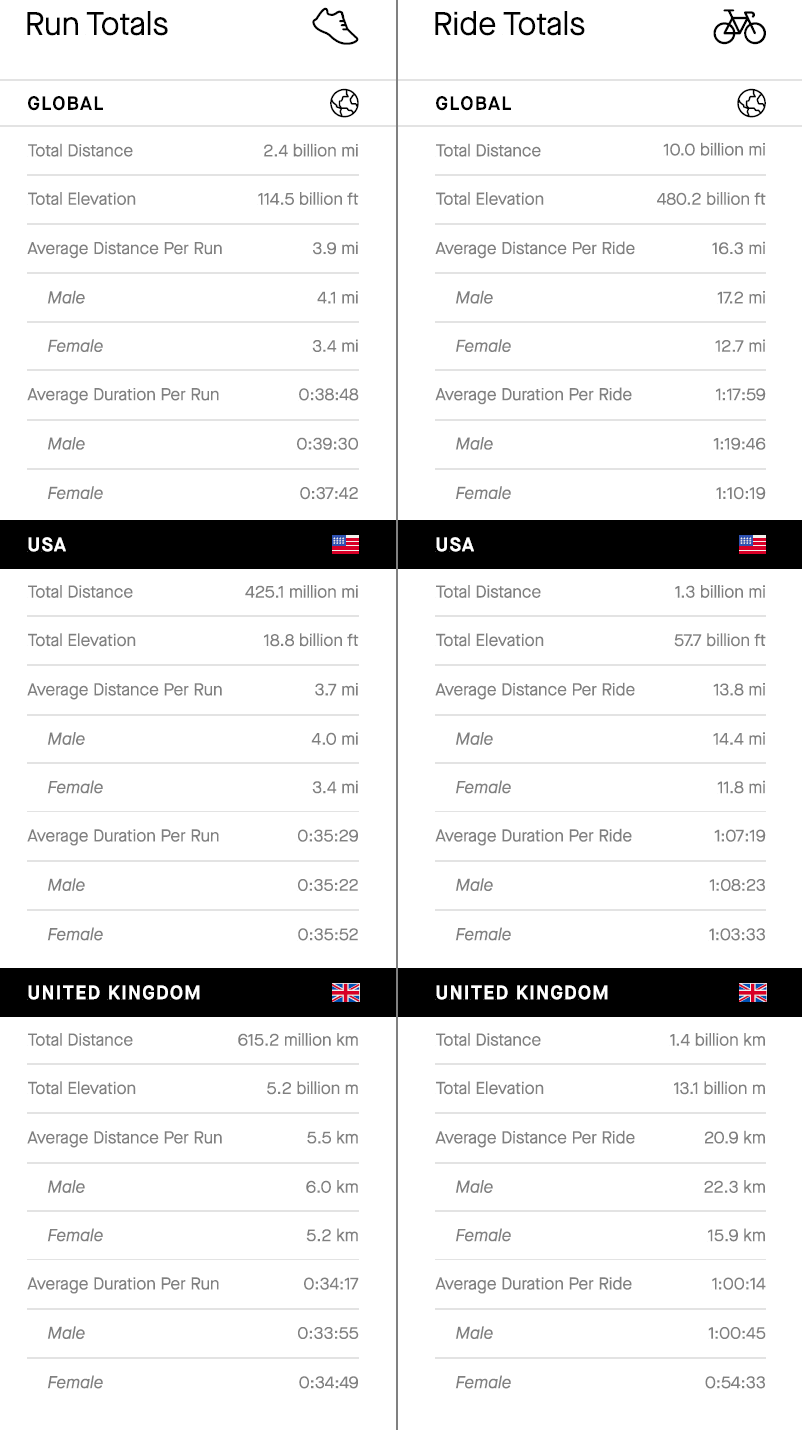Click UK ride Total Distance 1.4 billion km
Image resolution: width=802 pixels, height=1430 pixels.
pos(717,1040)
